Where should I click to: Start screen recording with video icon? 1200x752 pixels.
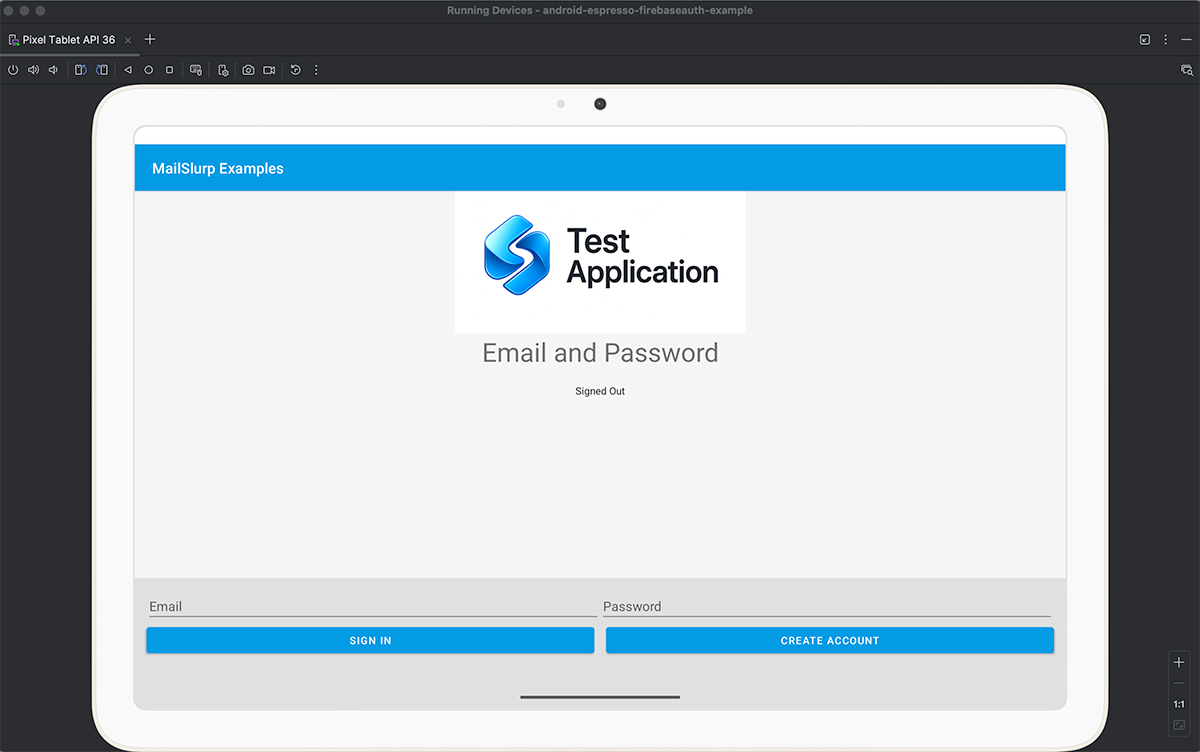[269, 70]
